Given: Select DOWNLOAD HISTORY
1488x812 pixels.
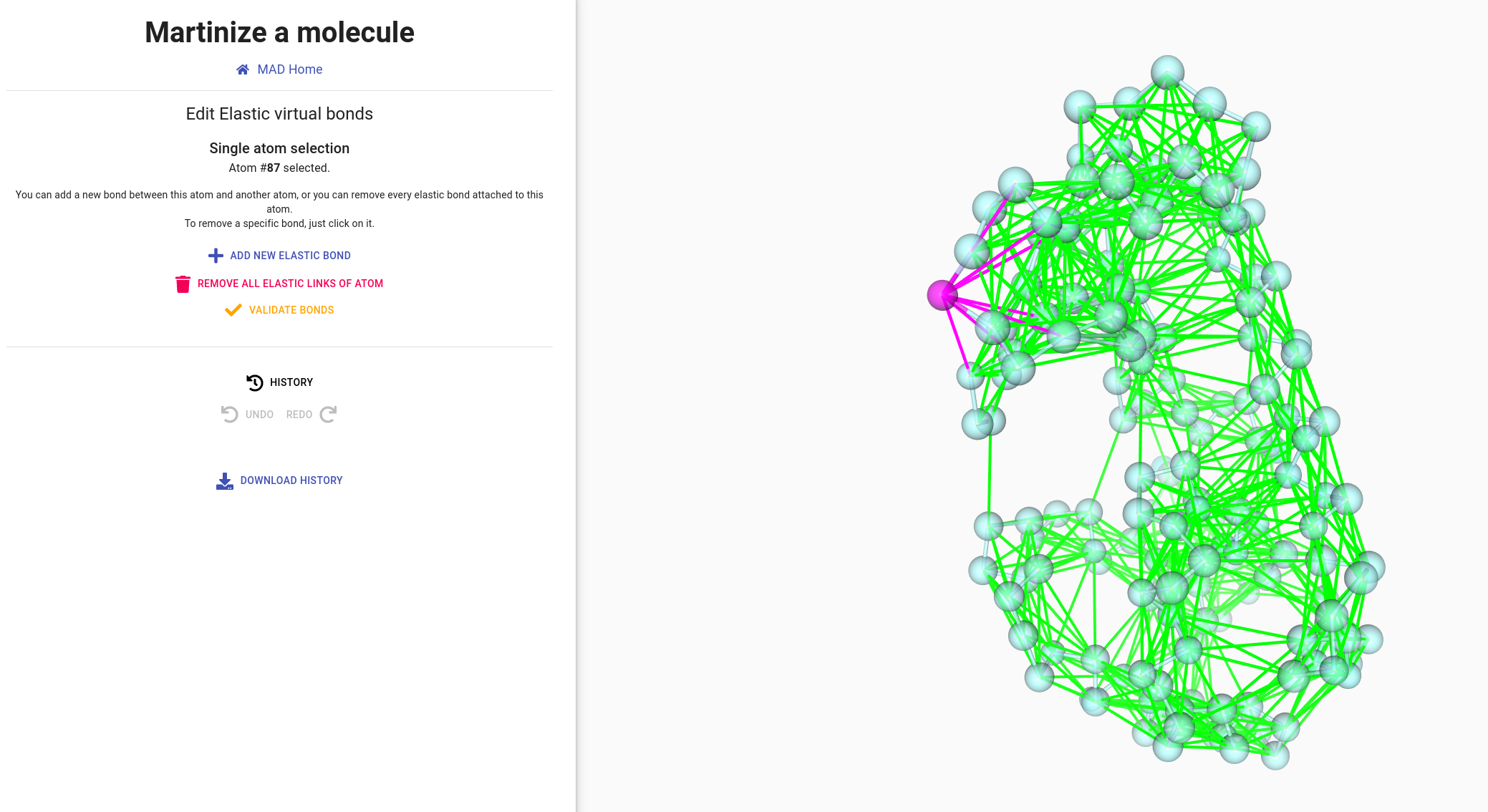Looking at the screenshot, I should coord(291,480).
